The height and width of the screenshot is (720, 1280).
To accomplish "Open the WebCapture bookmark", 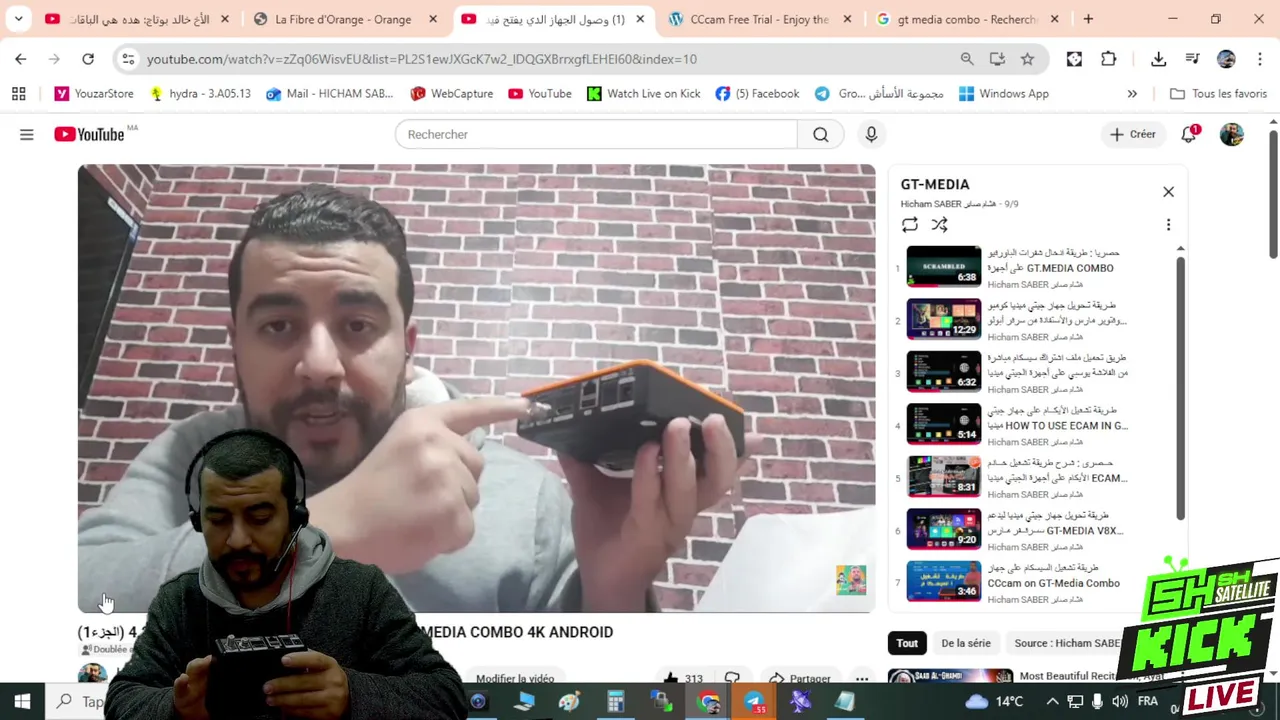I will click(x=451, y=94).
